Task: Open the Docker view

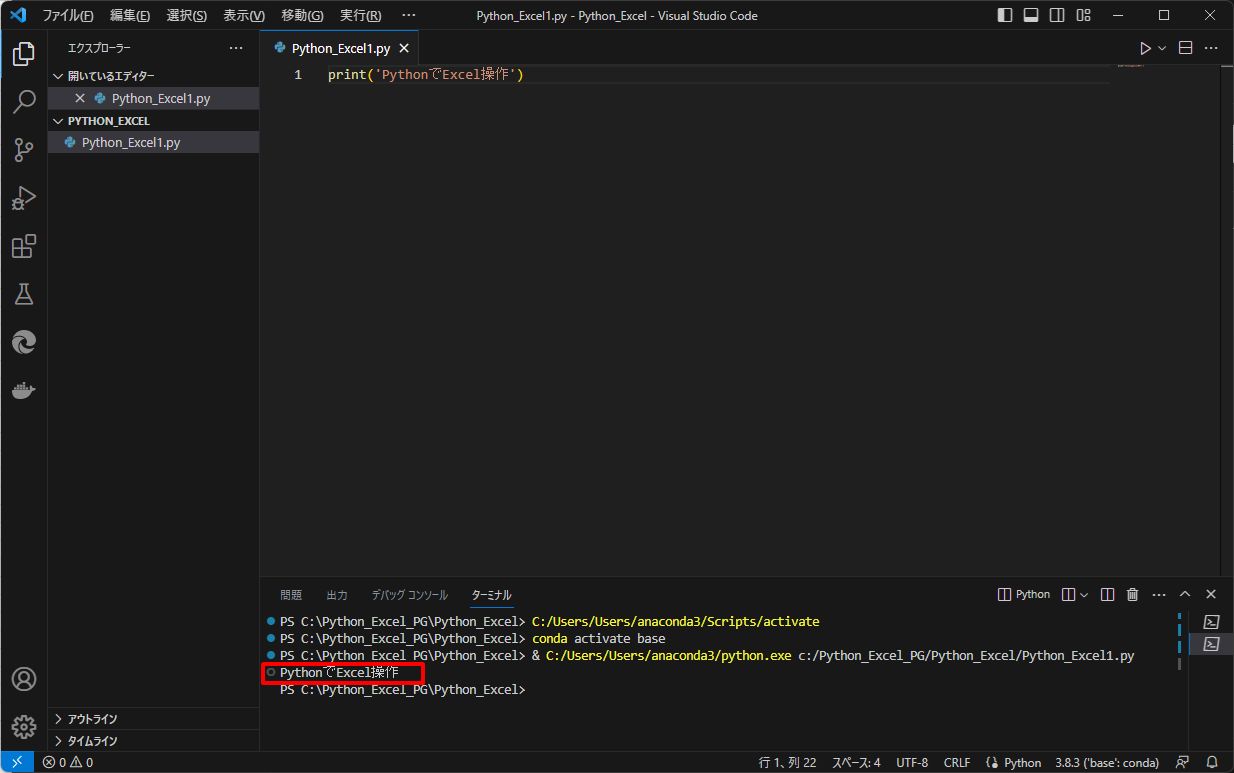Action: (x=24, y=390)
